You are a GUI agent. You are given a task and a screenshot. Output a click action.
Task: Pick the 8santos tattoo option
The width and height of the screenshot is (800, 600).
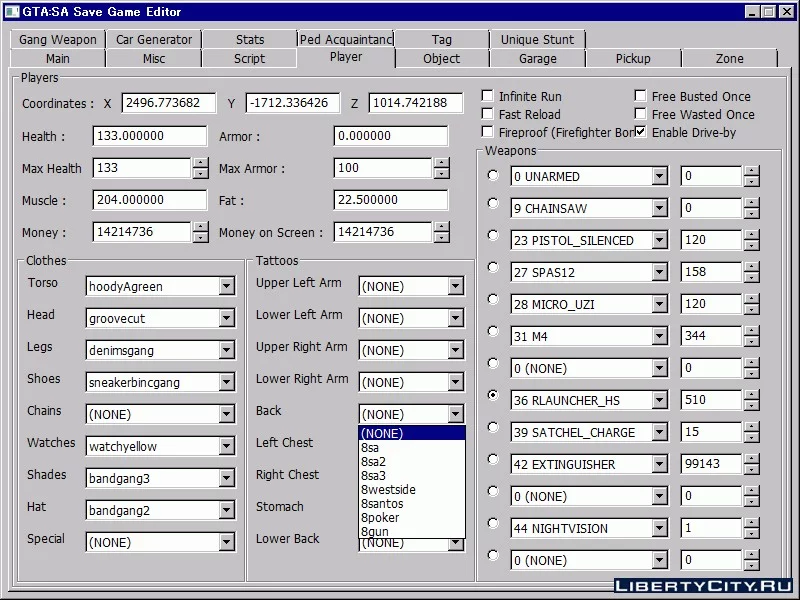click(x=412, y=504)
